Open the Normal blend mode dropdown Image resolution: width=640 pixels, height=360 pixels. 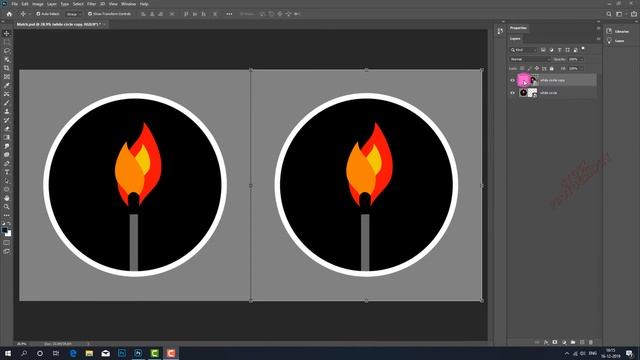pos(530,59)
